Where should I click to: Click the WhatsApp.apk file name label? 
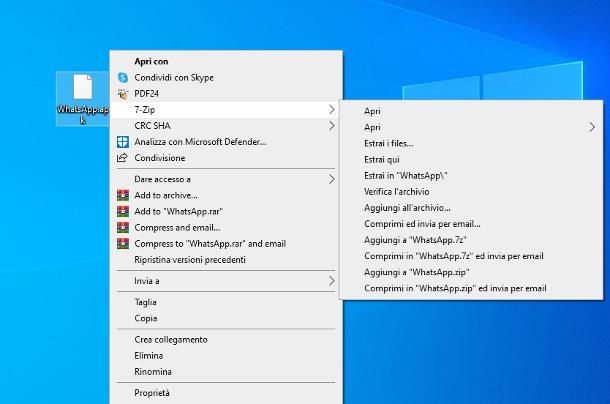tap(83, 114)
